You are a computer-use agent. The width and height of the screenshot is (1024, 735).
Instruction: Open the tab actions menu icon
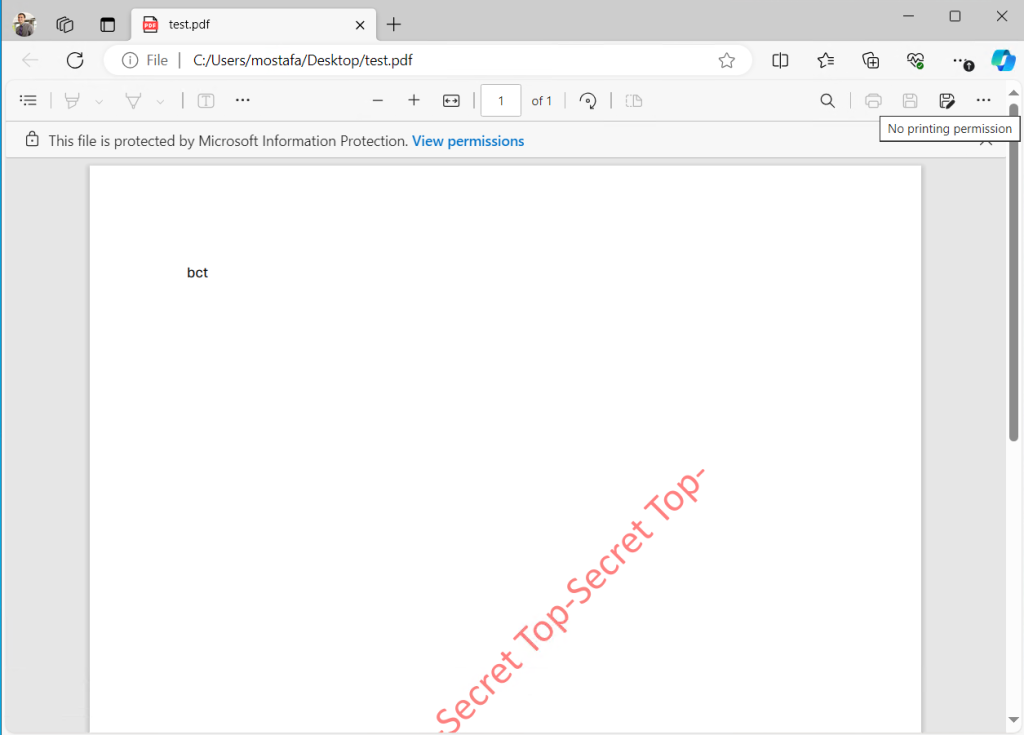[107, 25]
